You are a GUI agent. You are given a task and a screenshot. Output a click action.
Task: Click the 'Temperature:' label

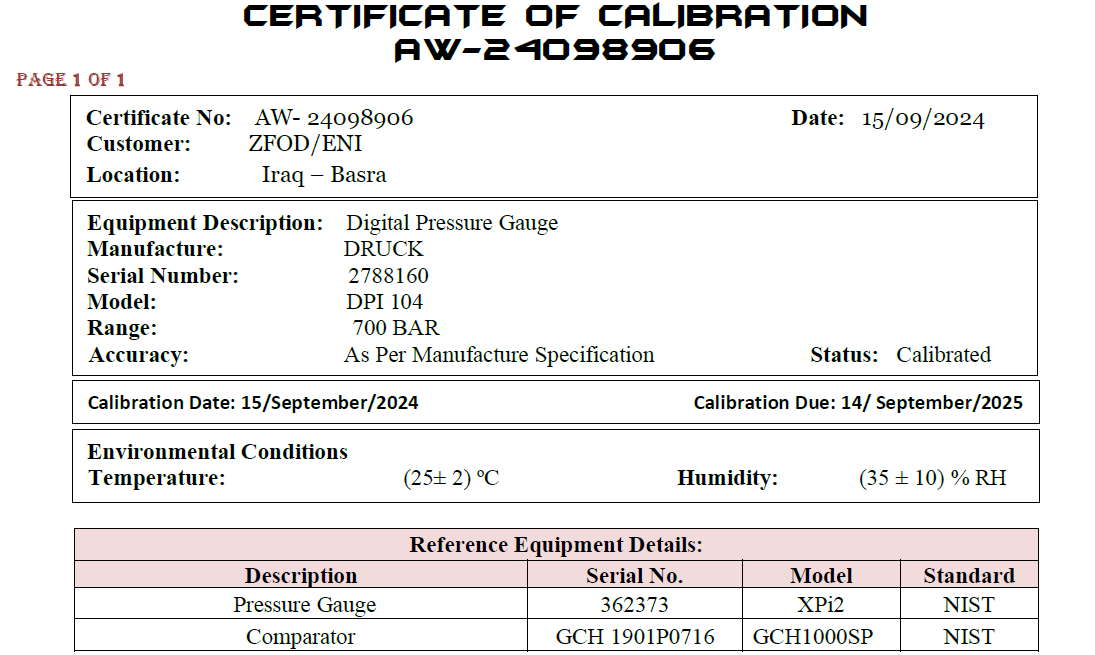click(156, 478)
